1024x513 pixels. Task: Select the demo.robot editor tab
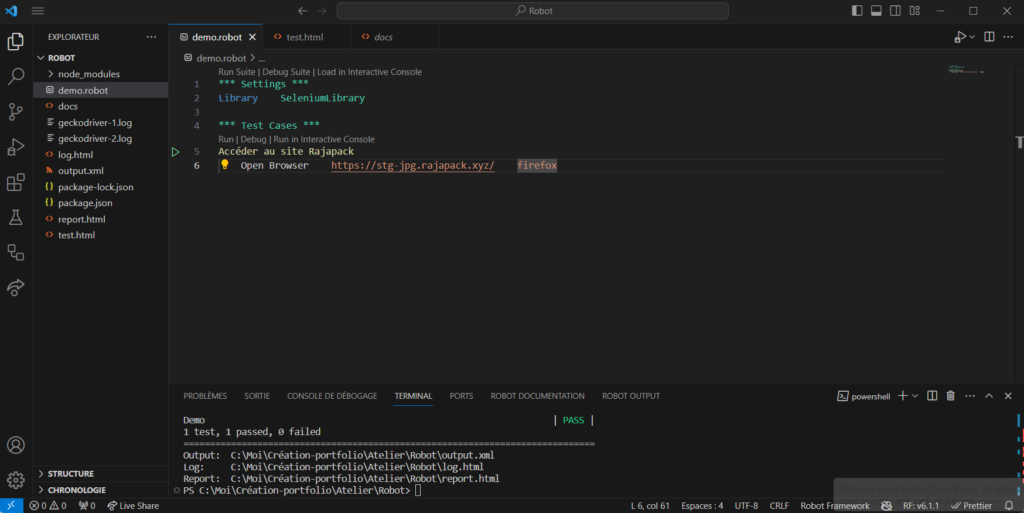tap(216, 37)
